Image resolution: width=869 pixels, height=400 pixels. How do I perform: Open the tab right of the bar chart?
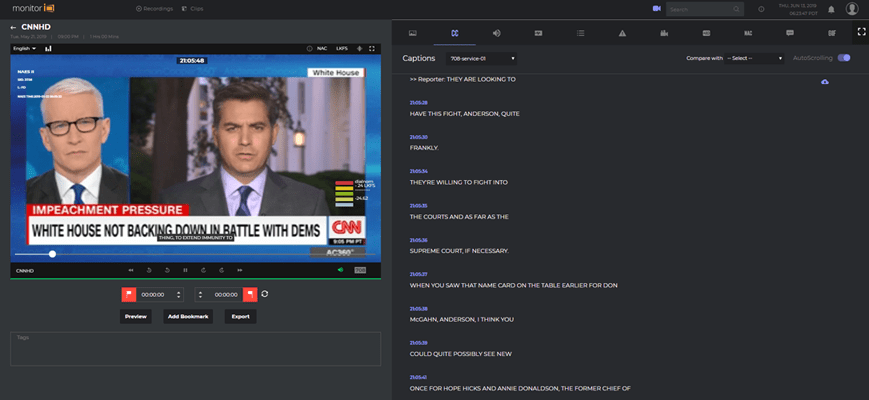pyautogui.click(x=706, y=33)
